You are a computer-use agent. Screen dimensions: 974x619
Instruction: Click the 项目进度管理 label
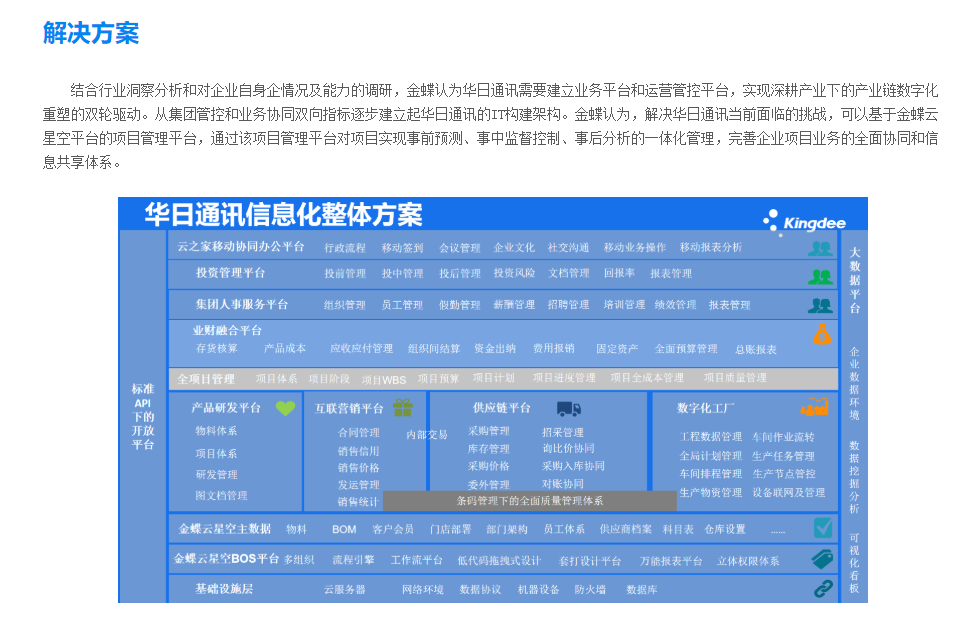[x=564, y=377]
